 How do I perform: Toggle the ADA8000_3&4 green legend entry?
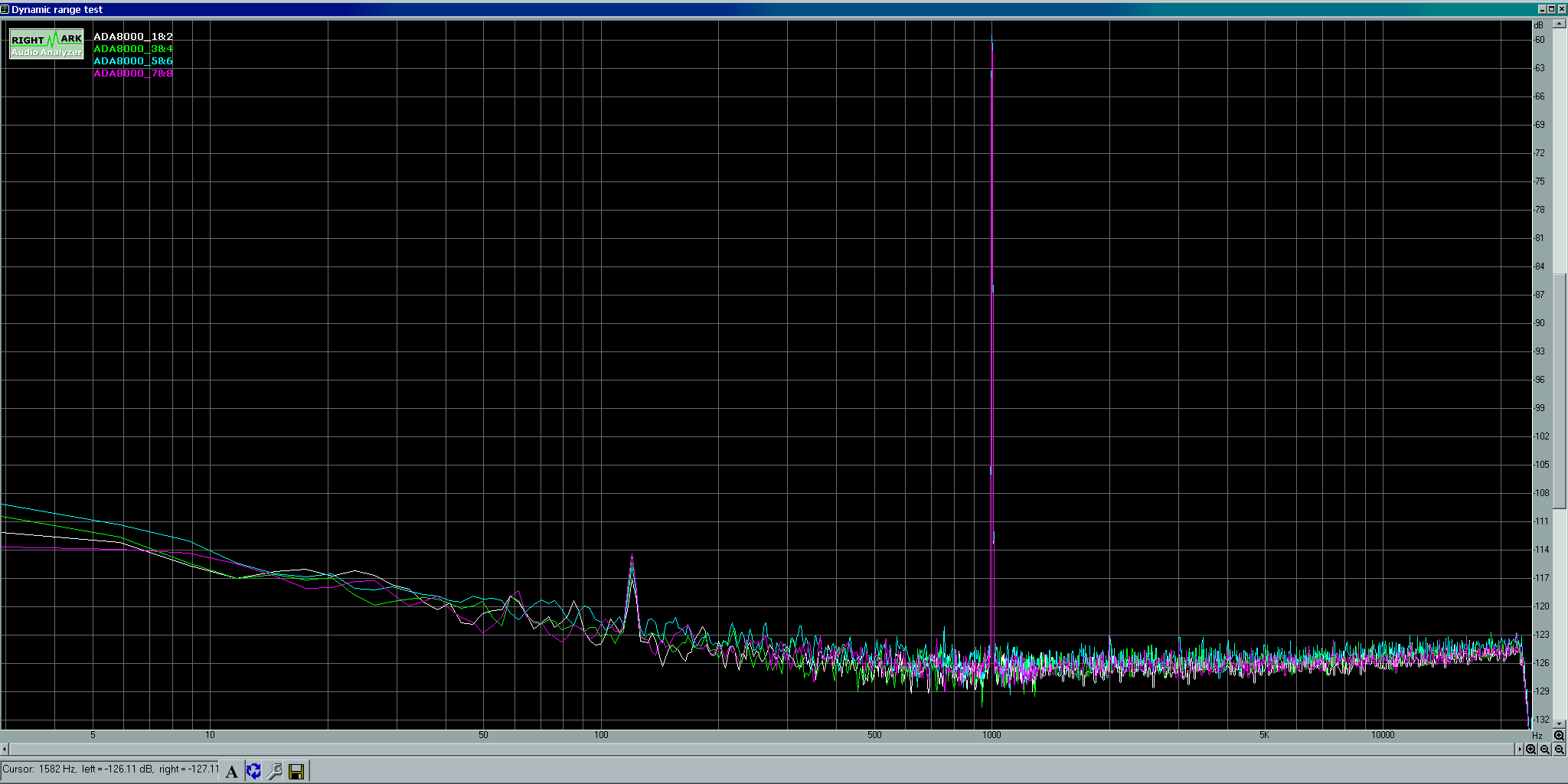click(133, 49)
